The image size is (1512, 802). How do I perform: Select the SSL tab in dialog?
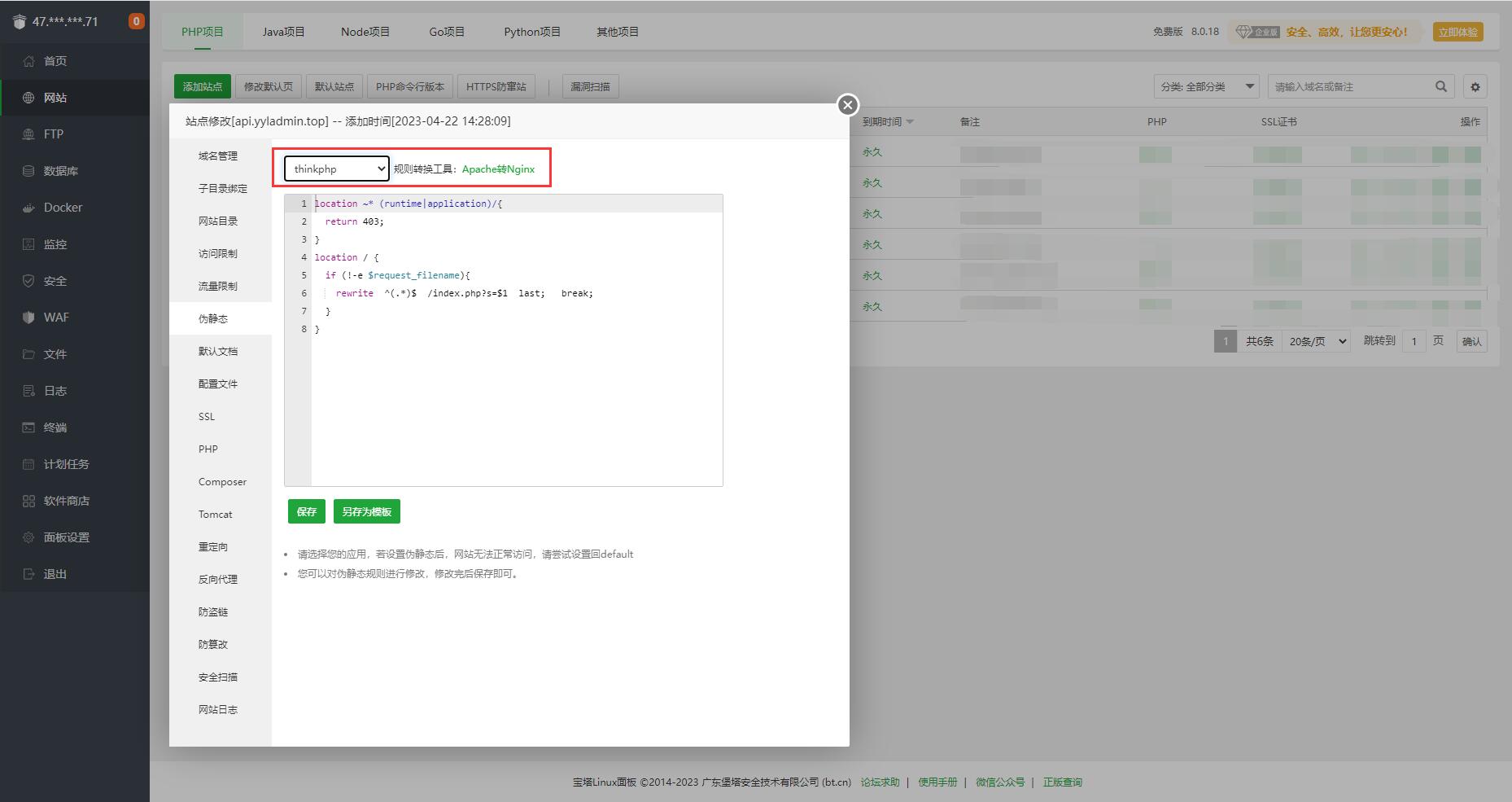pos(207,416)
